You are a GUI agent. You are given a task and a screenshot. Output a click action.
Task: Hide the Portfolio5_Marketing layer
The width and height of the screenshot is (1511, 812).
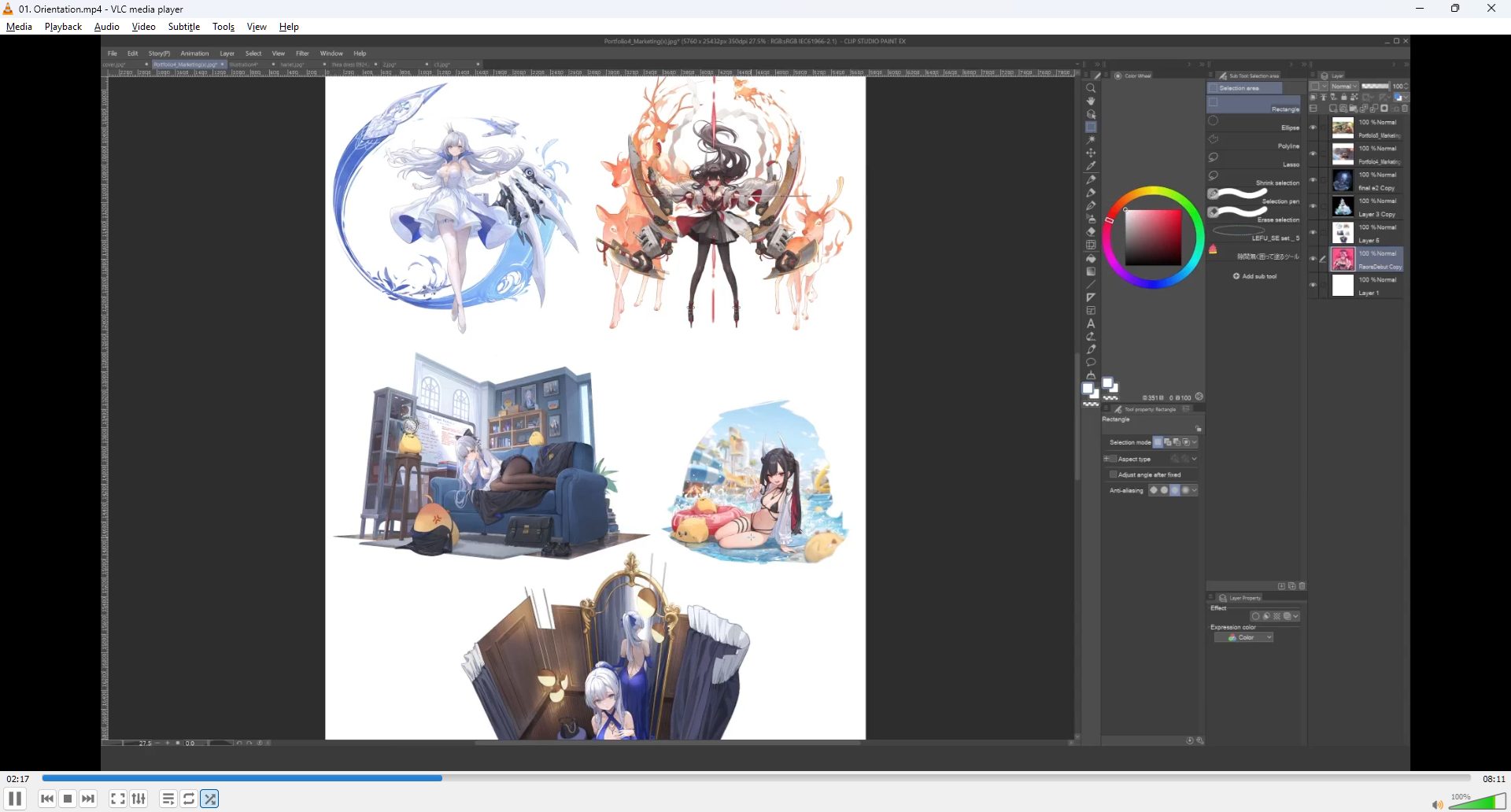(x=1313, y=127)
